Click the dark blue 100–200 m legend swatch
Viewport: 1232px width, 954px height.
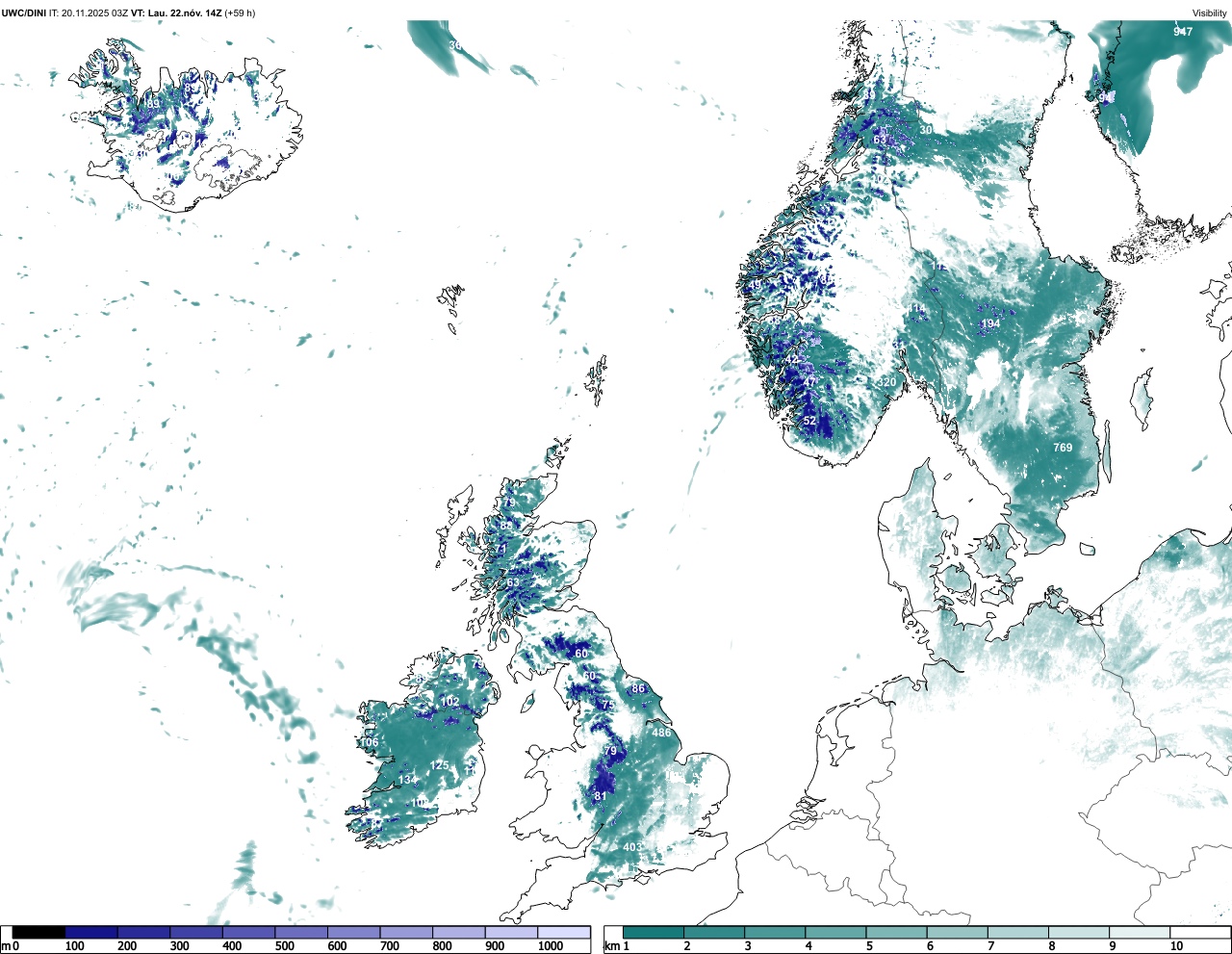coord(91,932)
